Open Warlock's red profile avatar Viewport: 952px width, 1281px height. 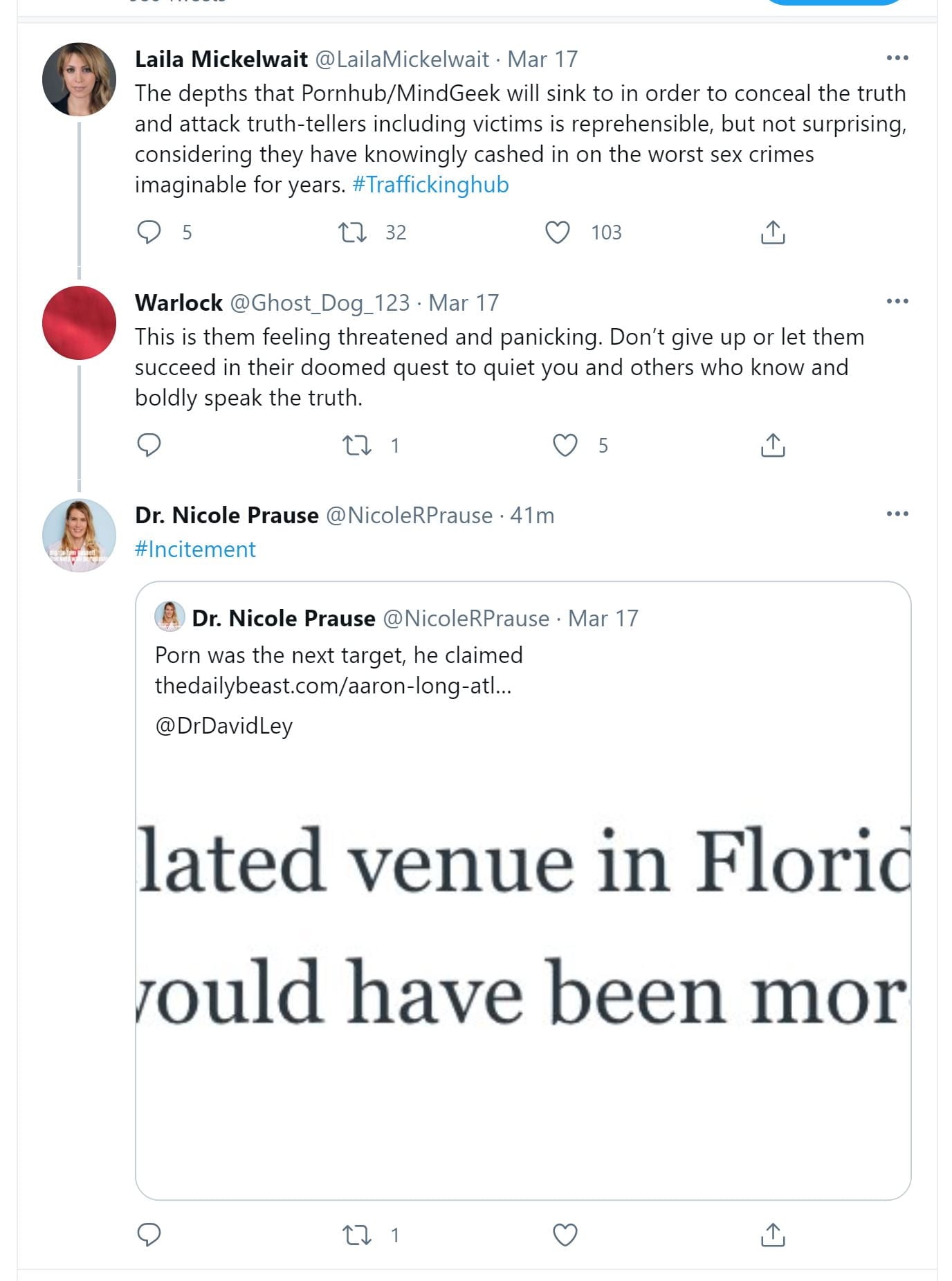79,322
